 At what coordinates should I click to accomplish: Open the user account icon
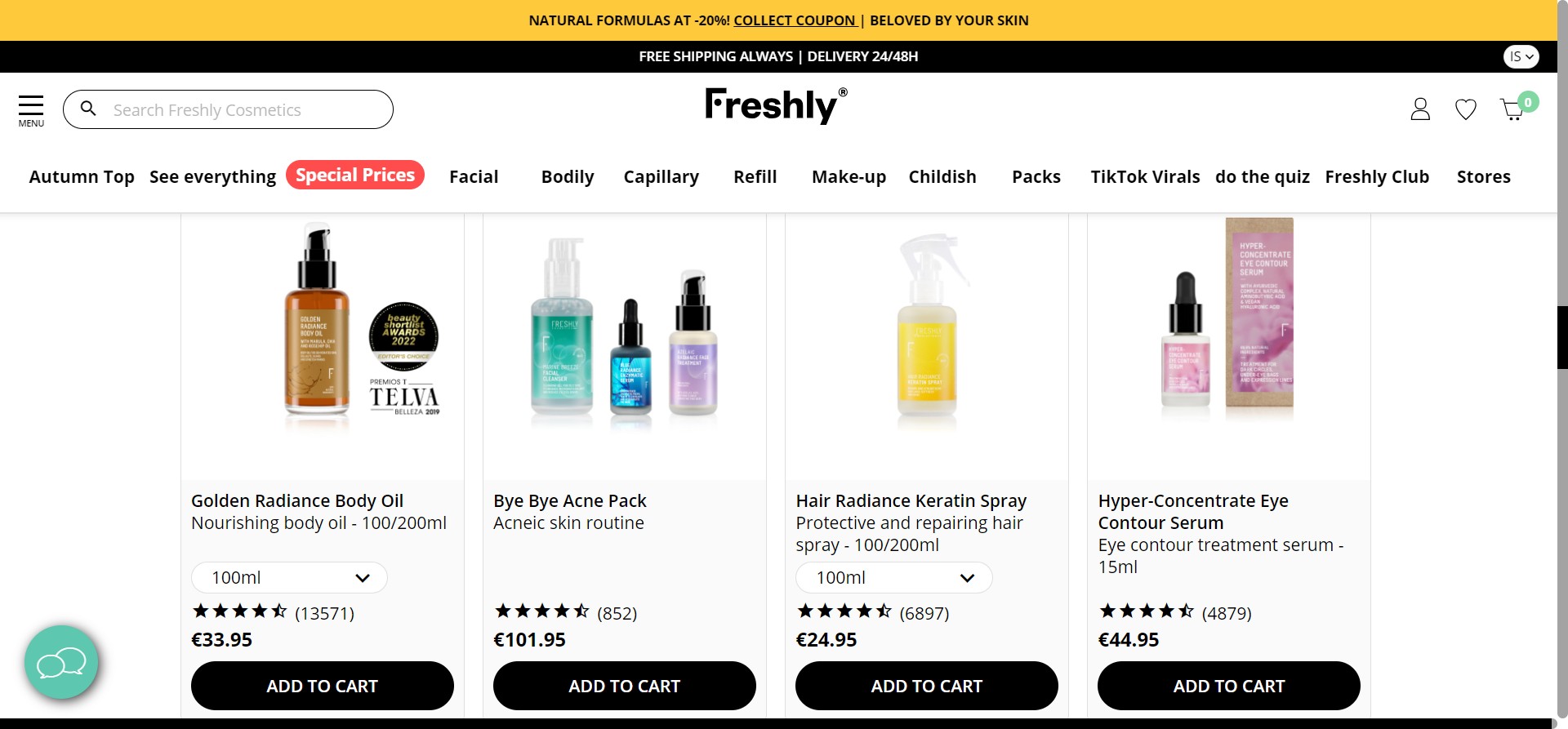(x=1420, y=109)
